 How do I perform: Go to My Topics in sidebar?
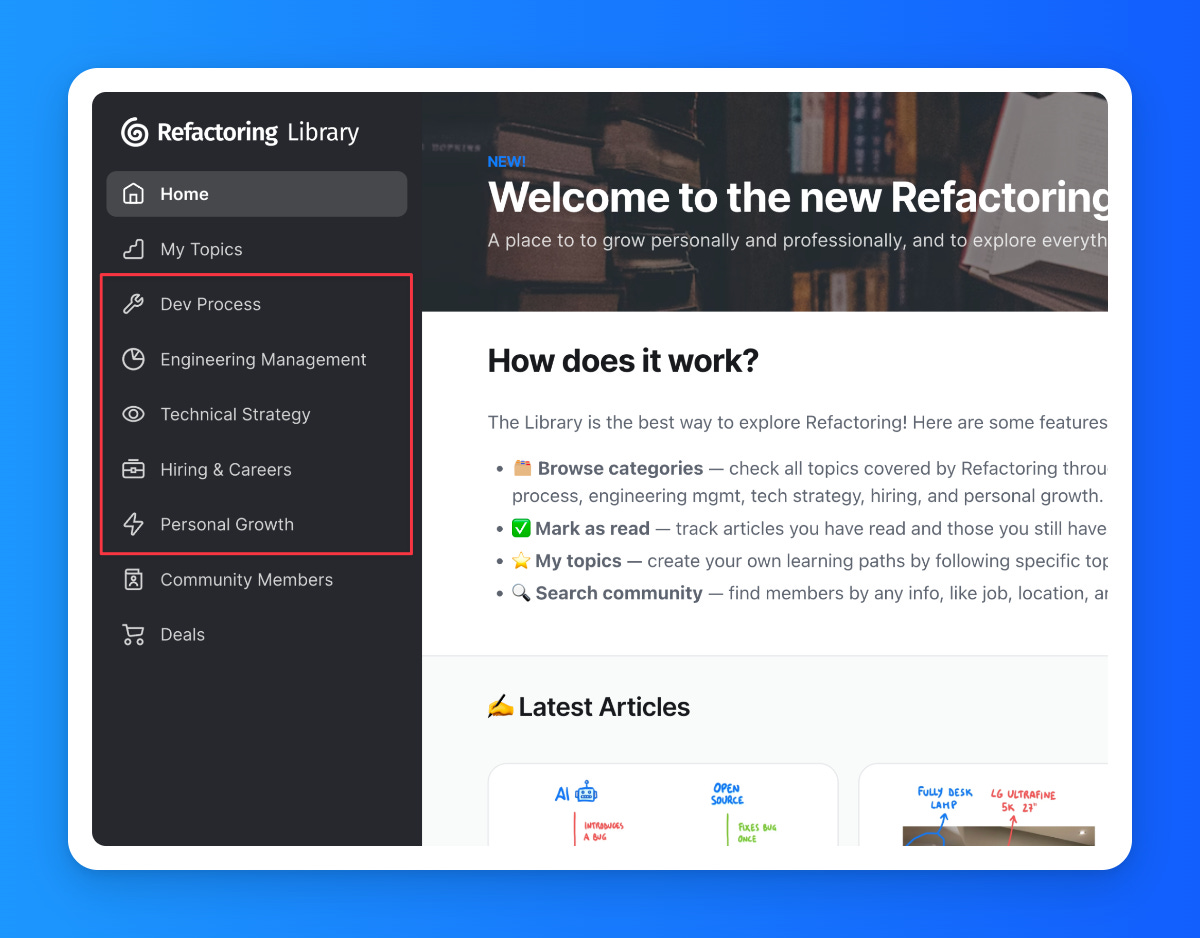(x=257, y=249)
